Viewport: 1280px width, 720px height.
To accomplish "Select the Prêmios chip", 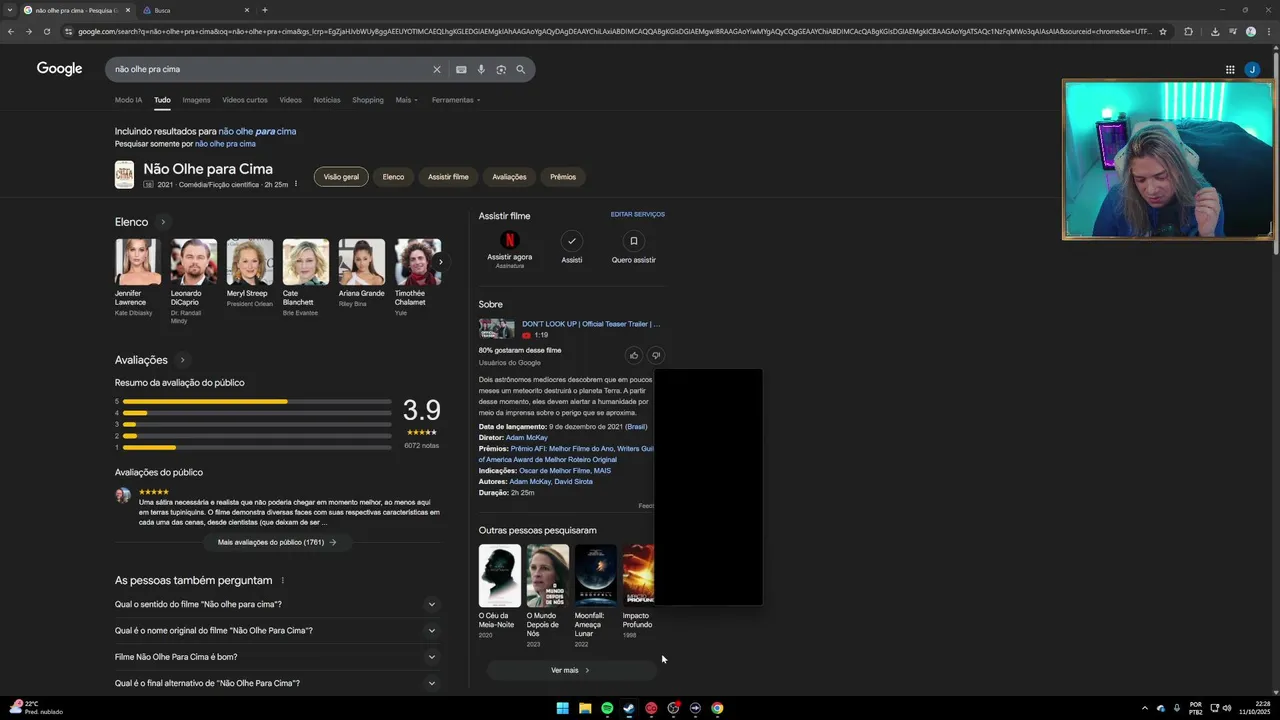I will click(563, 177).
